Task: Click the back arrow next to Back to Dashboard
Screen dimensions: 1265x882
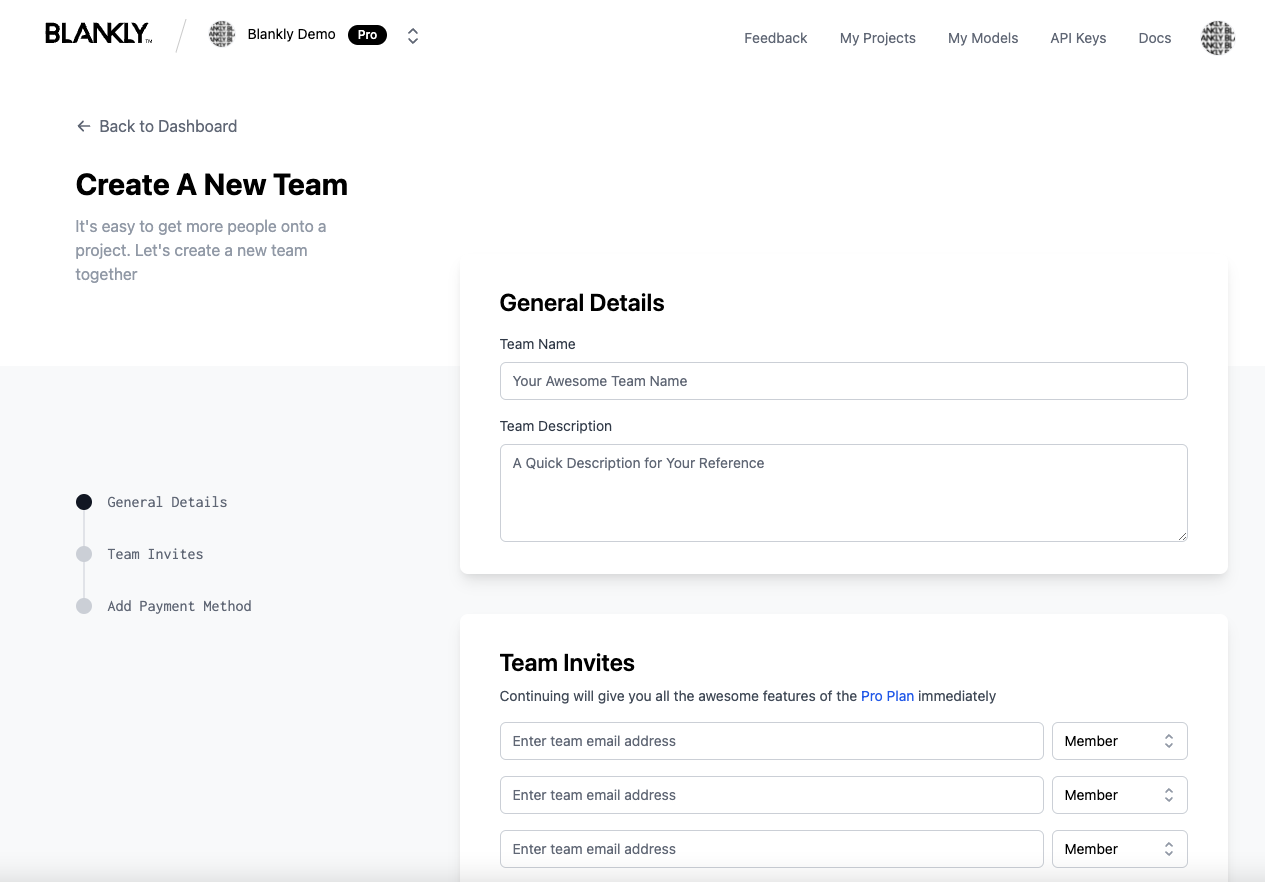Action: (x=83, y=126)
